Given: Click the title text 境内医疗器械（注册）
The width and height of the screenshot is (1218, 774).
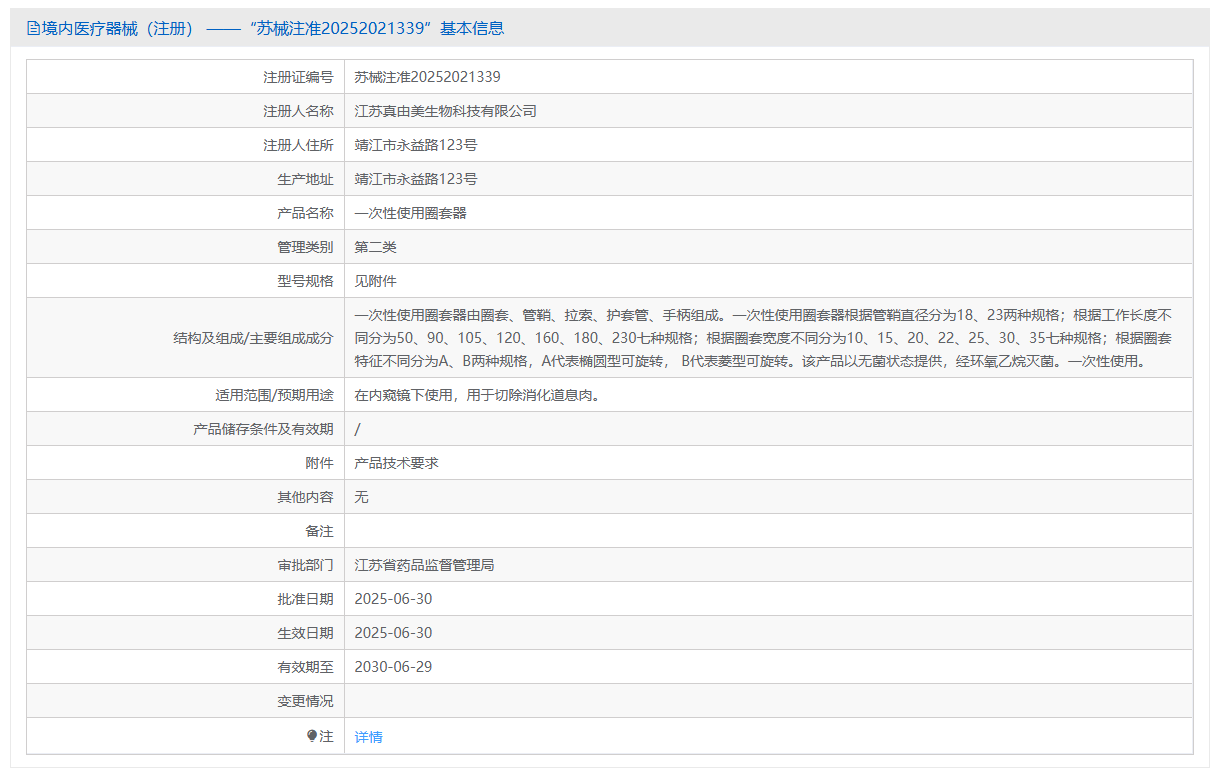Looking at the screenshot, I should [x=118, y=29].
